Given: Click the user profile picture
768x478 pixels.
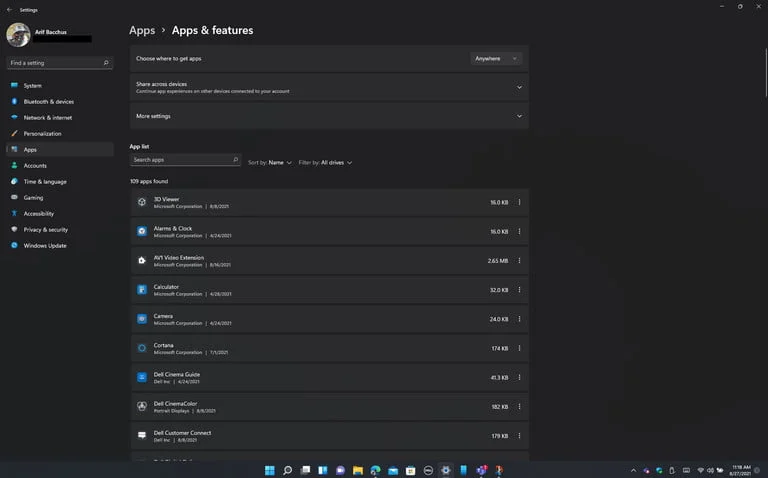Looking at the screenshot, I should click(x=18, y=35).
